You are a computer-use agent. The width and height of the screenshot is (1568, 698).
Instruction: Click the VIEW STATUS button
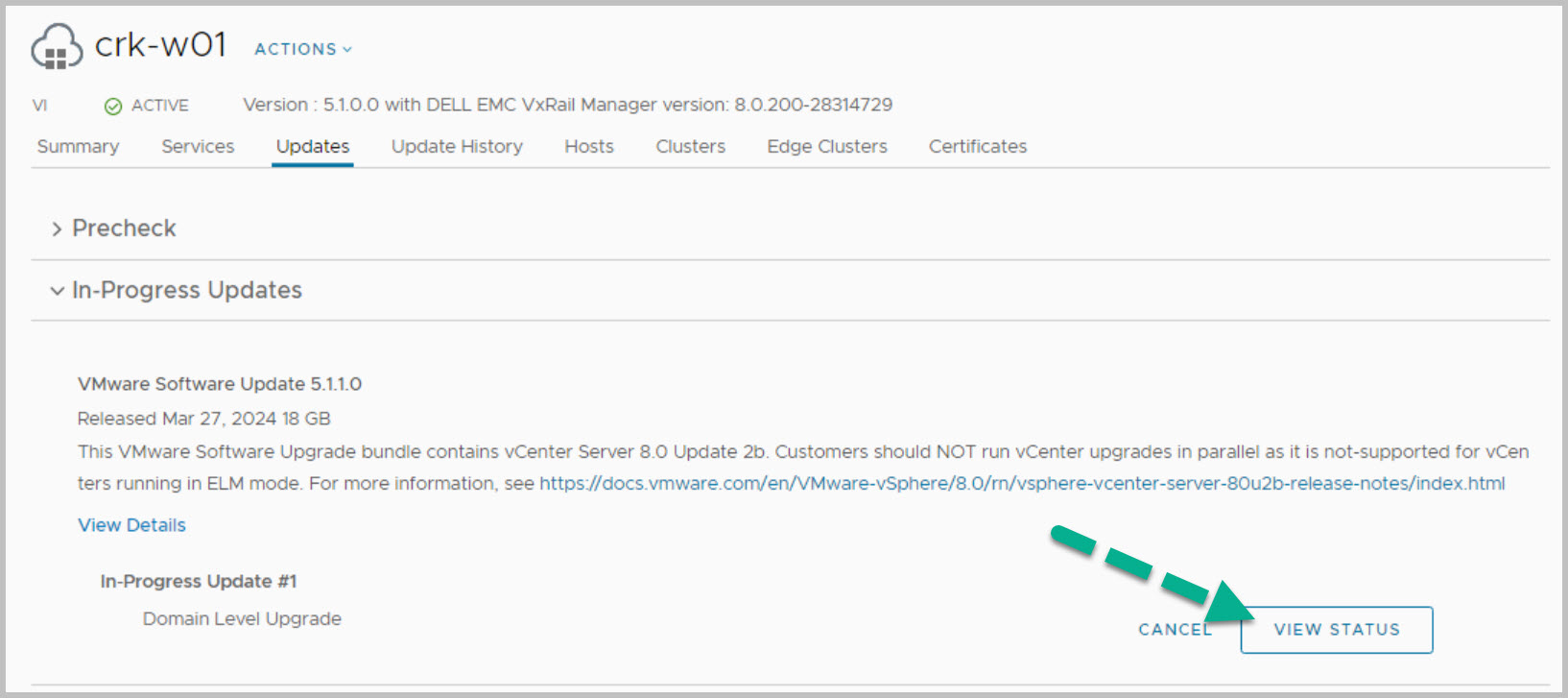point(1337,630)
